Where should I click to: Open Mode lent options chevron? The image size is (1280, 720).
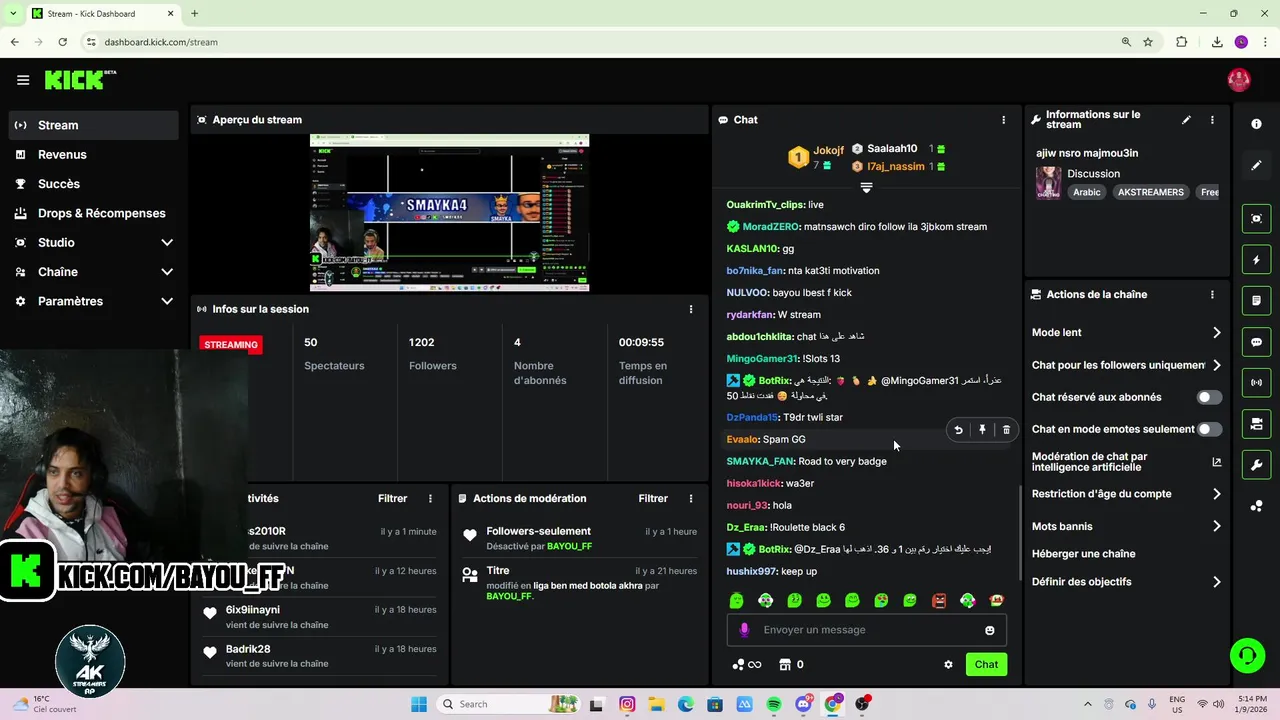[x=1217, y=333]
